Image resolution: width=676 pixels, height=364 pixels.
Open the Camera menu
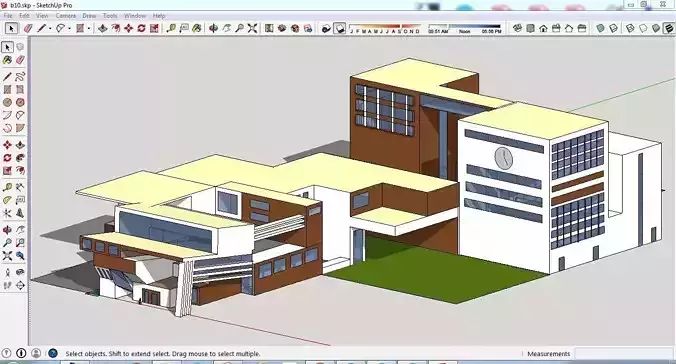[x=66, y=16]
